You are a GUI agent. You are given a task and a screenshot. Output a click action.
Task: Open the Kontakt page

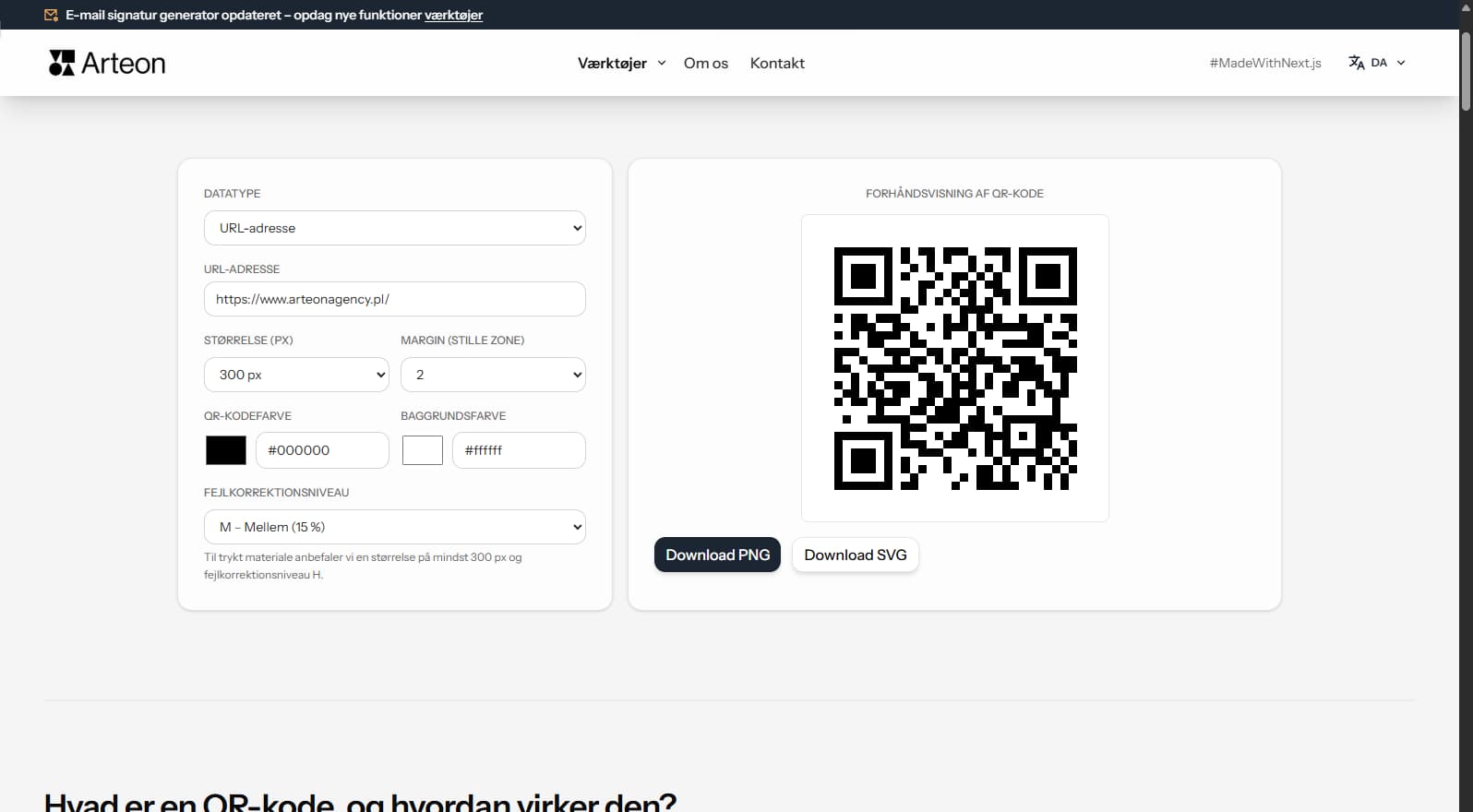click(x=777, y=63)
